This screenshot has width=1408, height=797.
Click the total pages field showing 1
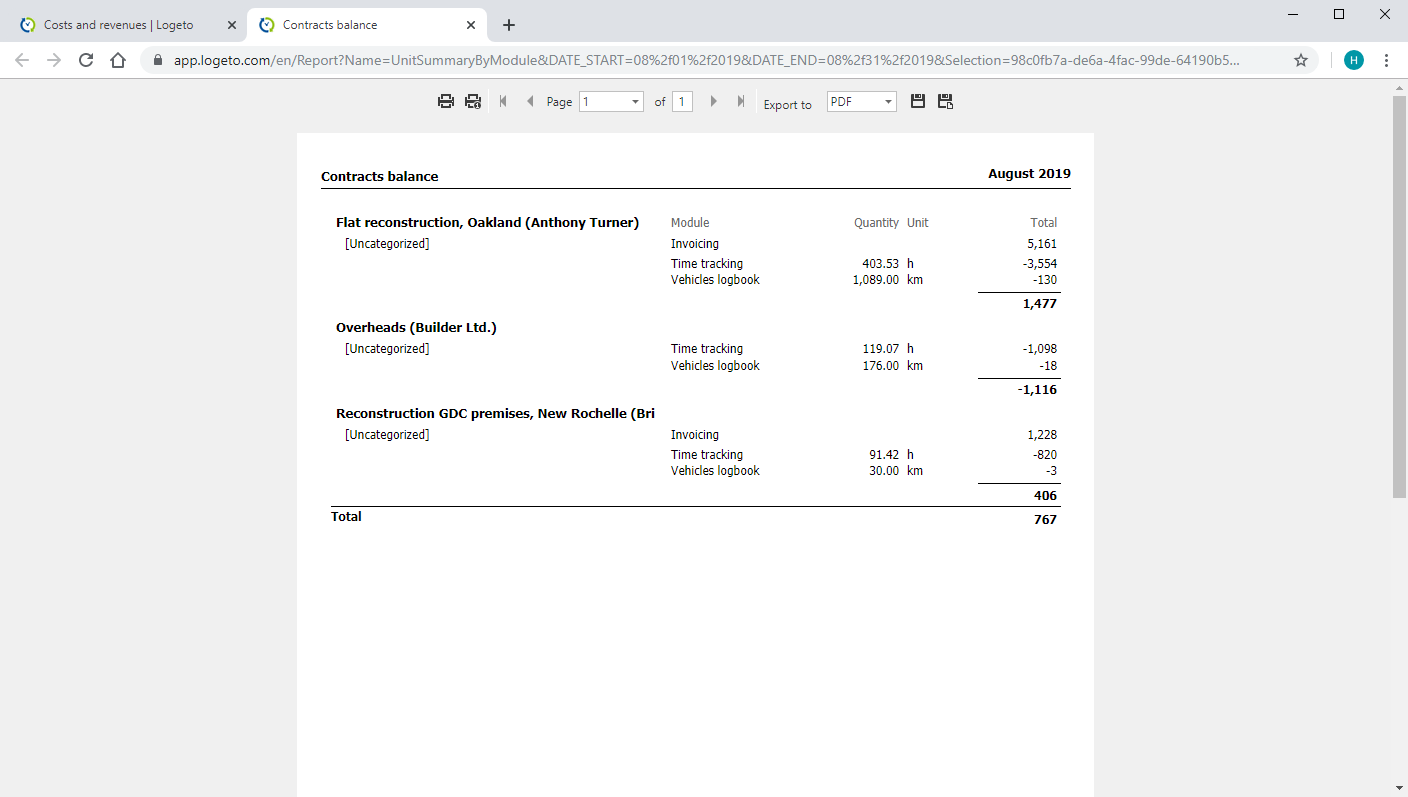click(682, 101)
